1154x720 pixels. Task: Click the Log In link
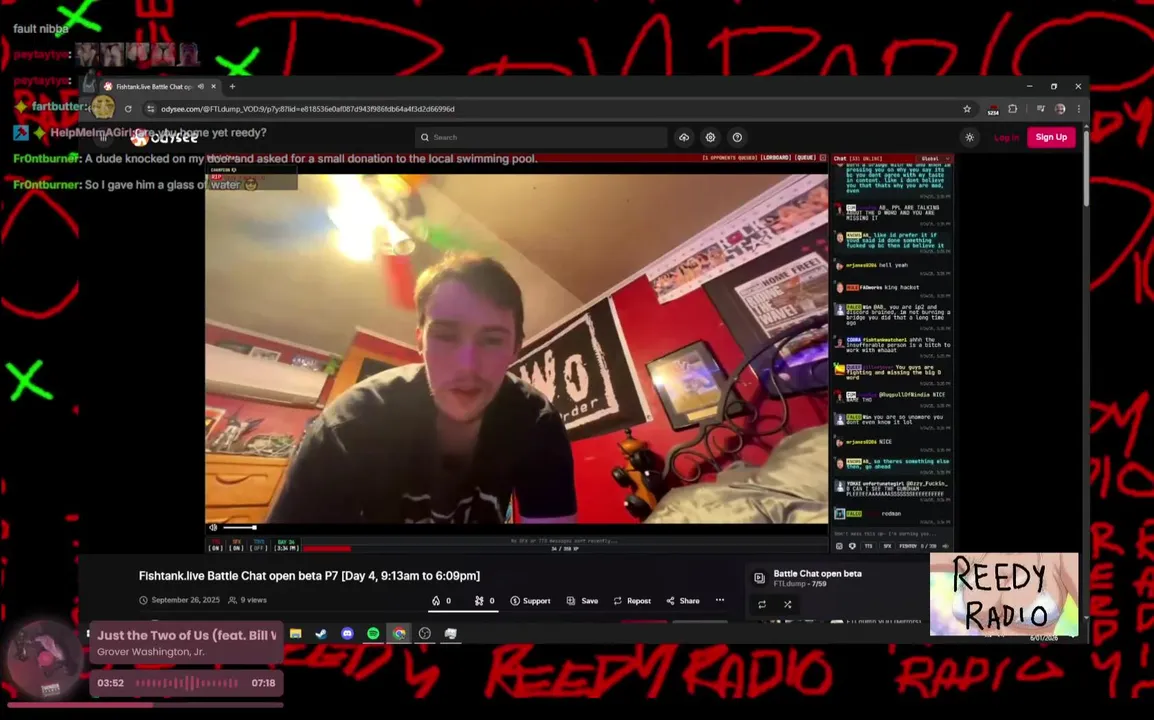pyautogui.click(x=1006, y=137)
